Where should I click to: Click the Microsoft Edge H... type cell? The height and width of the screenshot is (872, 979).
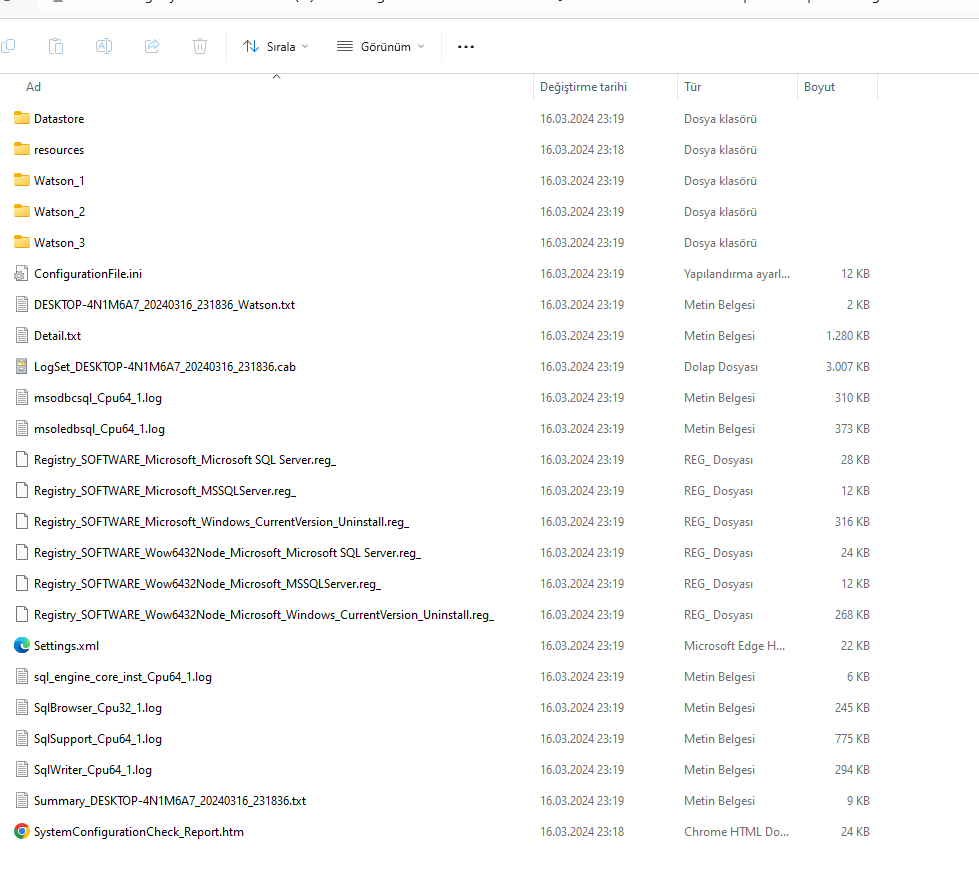pyautogui.click(x=734, y=646)
